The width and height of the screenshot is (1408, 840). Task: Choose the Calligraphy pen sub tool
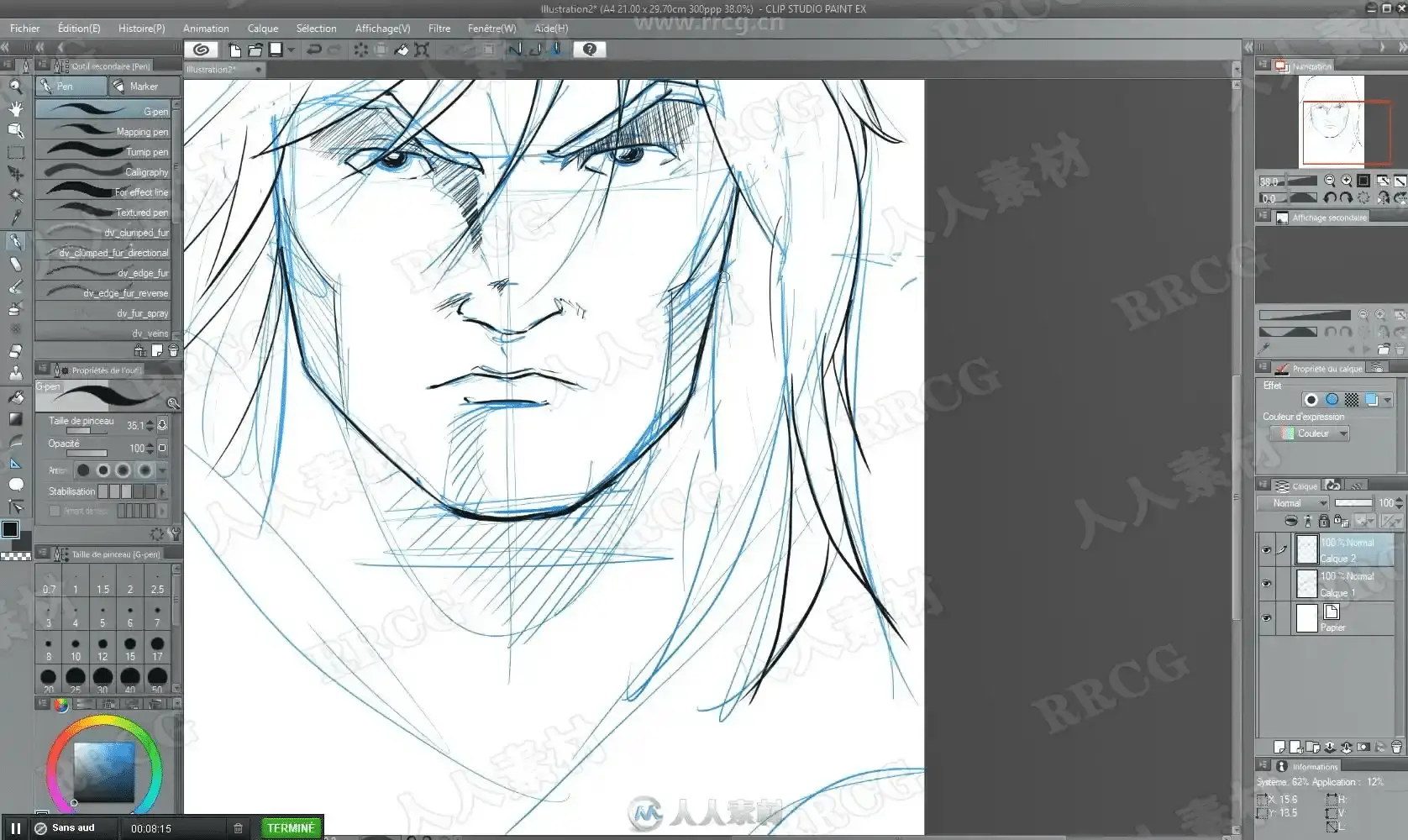tap(103, 171)
